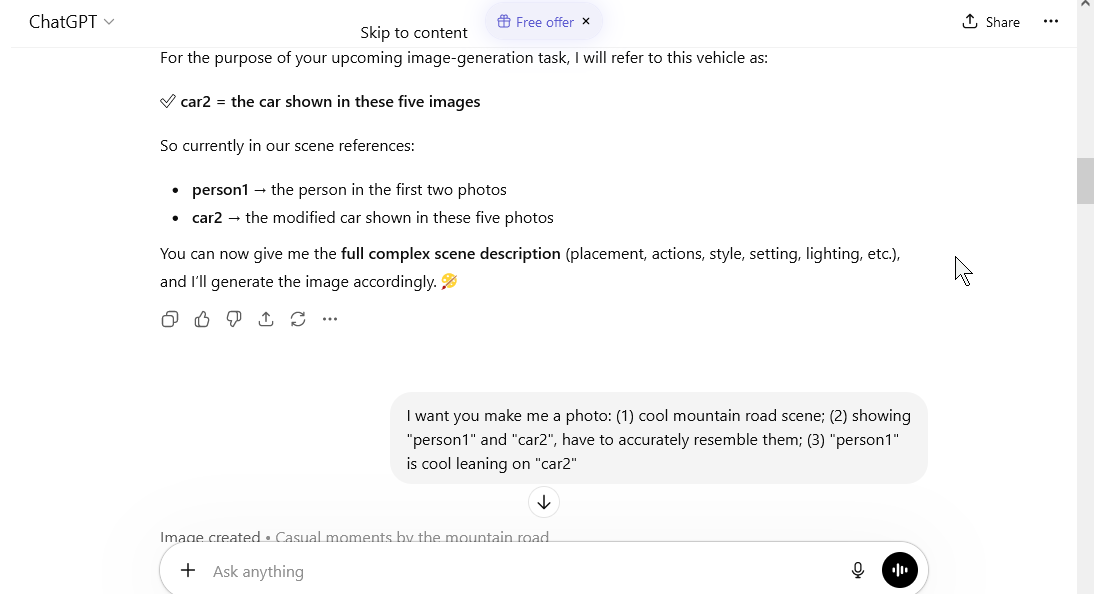Viewport: 1094px width, 594px height.
Task: Dismiss the Free offer banner
Action: point(586,22)
